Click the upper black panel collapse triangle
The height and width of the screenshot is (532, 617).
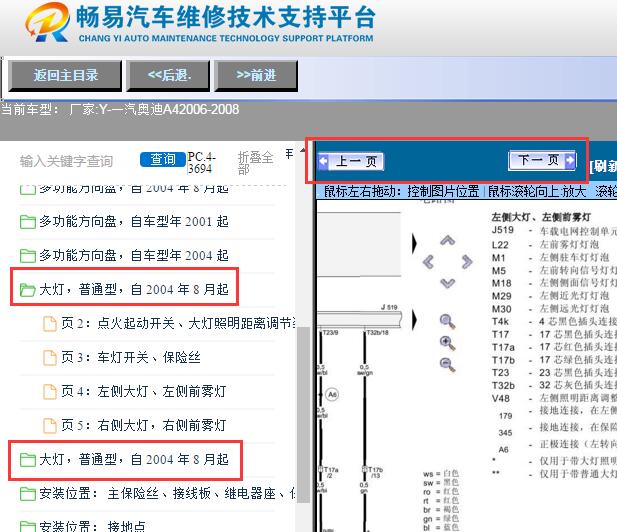coord(414,243)
